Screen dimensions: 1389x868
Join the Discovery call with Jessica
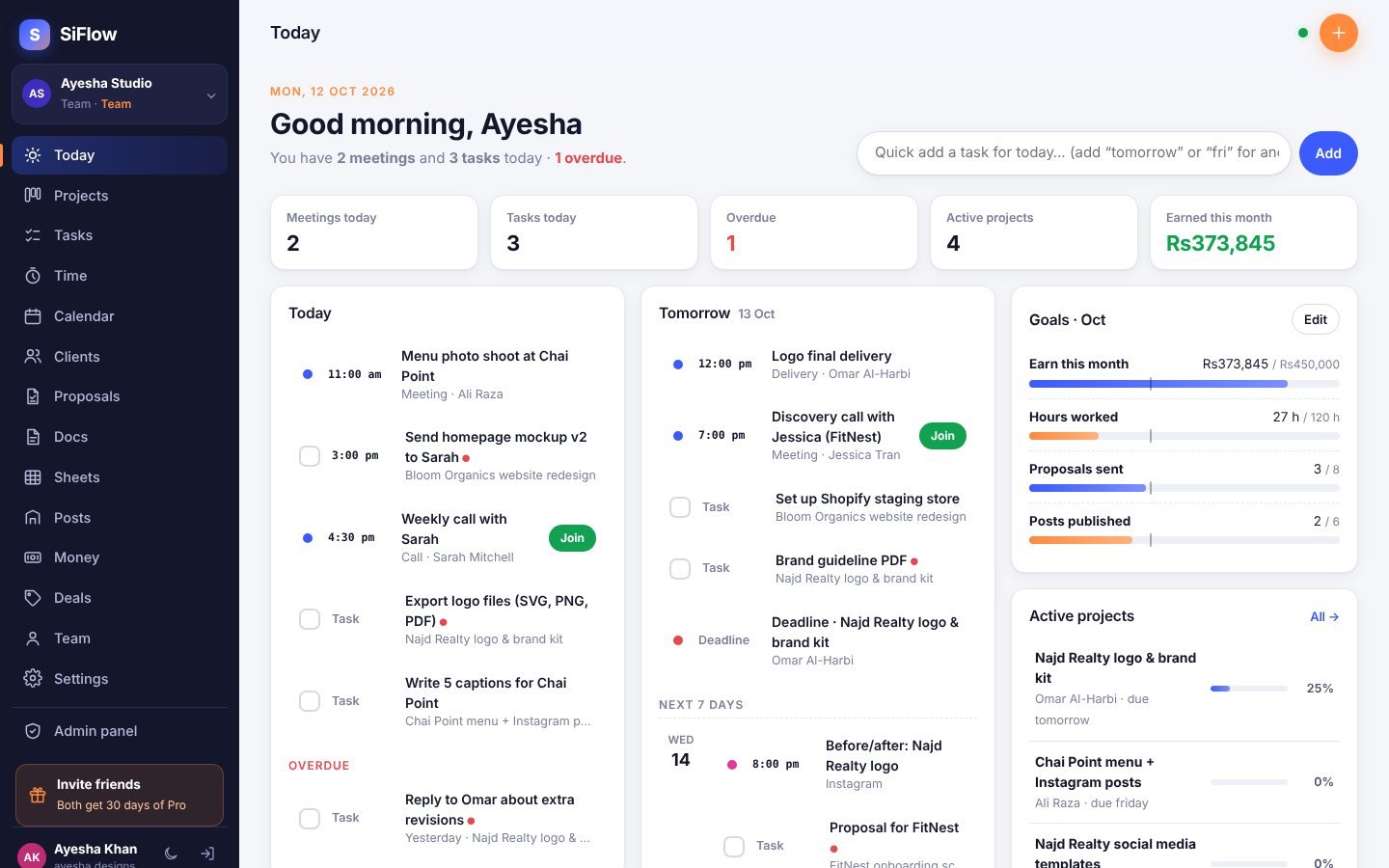point(942,436)
